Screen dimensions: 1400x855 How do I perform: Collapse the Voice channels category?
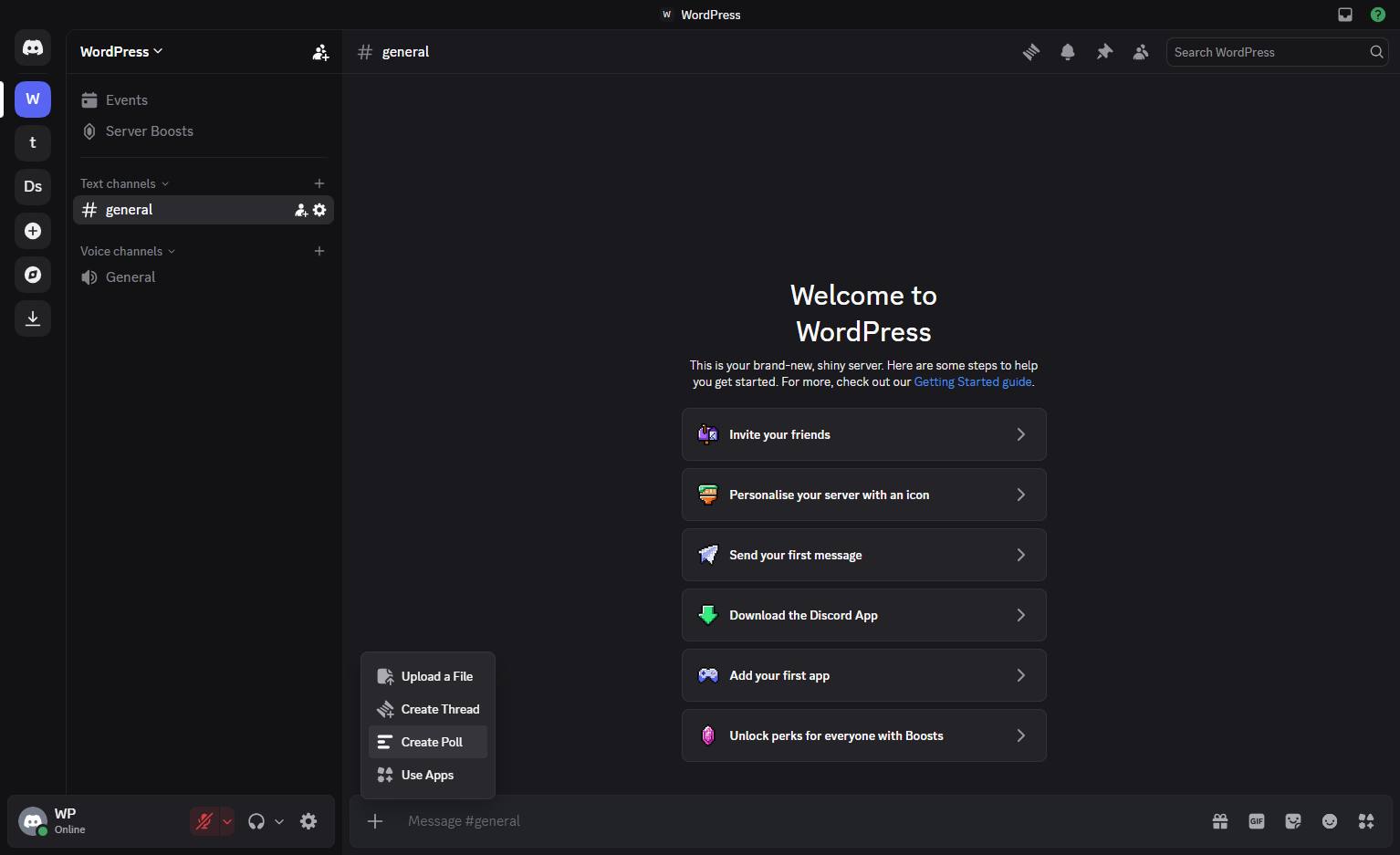128,251
